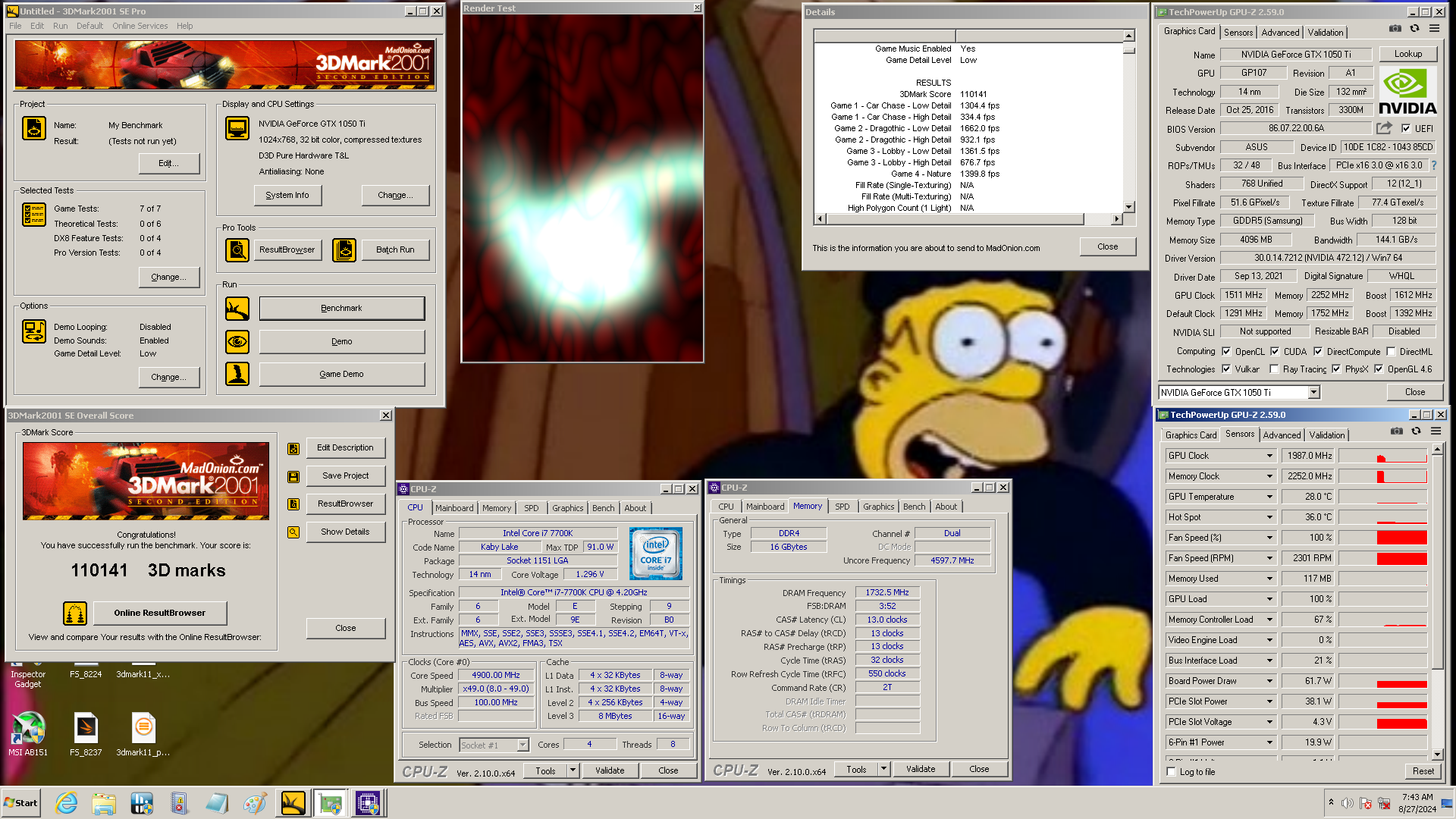Toggle the DirectCompute checkbox
This screenshot has height=819, width=1456.
pos(1318,352)
